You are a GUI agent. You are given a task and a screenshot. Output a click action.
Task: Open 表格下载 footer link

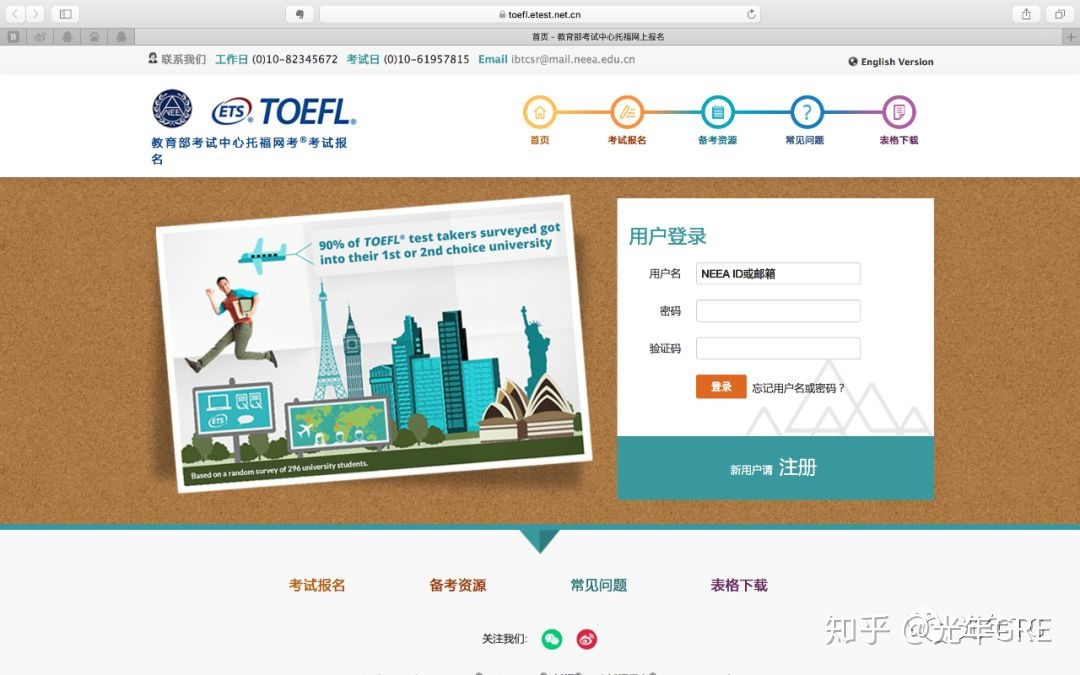pyautogui.click(x=739, y=585)
